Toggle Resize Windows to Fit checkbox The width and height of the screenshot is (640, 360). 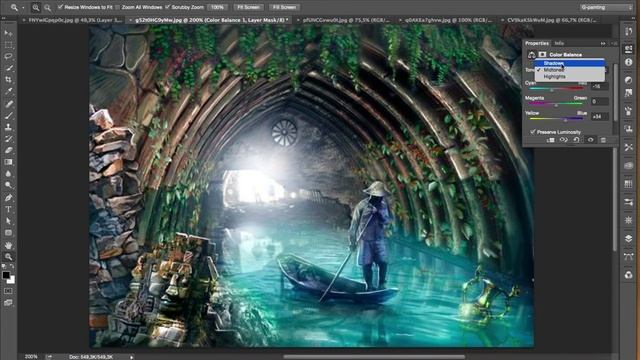60,7
